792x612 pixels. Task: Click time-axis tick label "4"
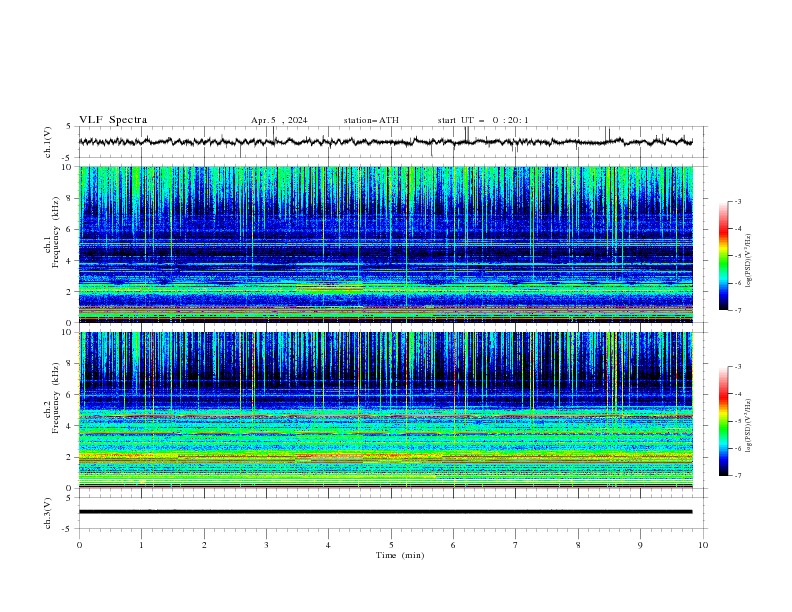coord(328,545)
